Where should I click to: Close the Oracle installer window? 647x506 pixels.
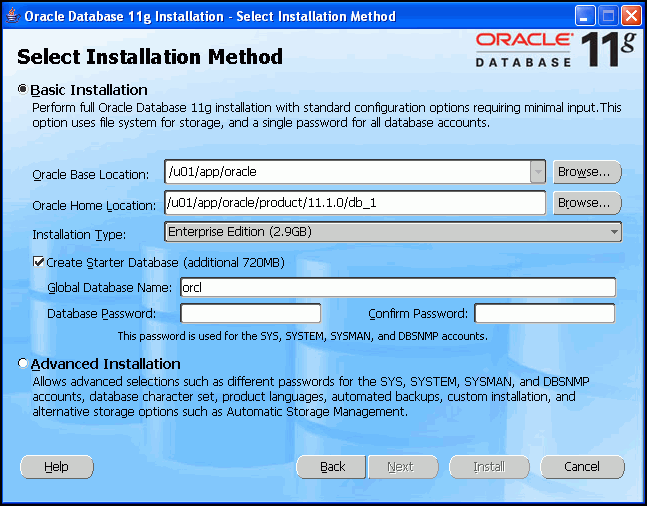pos(631,16)
